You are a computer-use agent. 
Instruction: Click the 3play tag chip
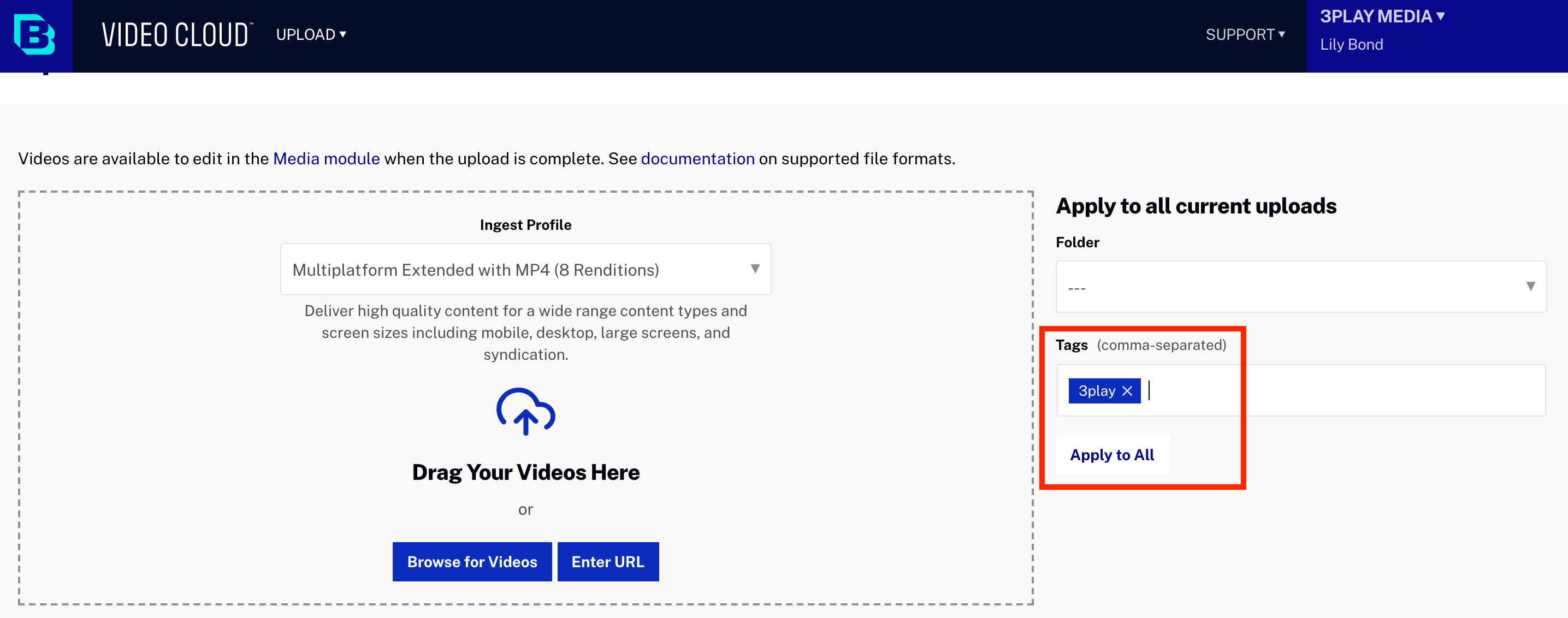(1096, 391)
